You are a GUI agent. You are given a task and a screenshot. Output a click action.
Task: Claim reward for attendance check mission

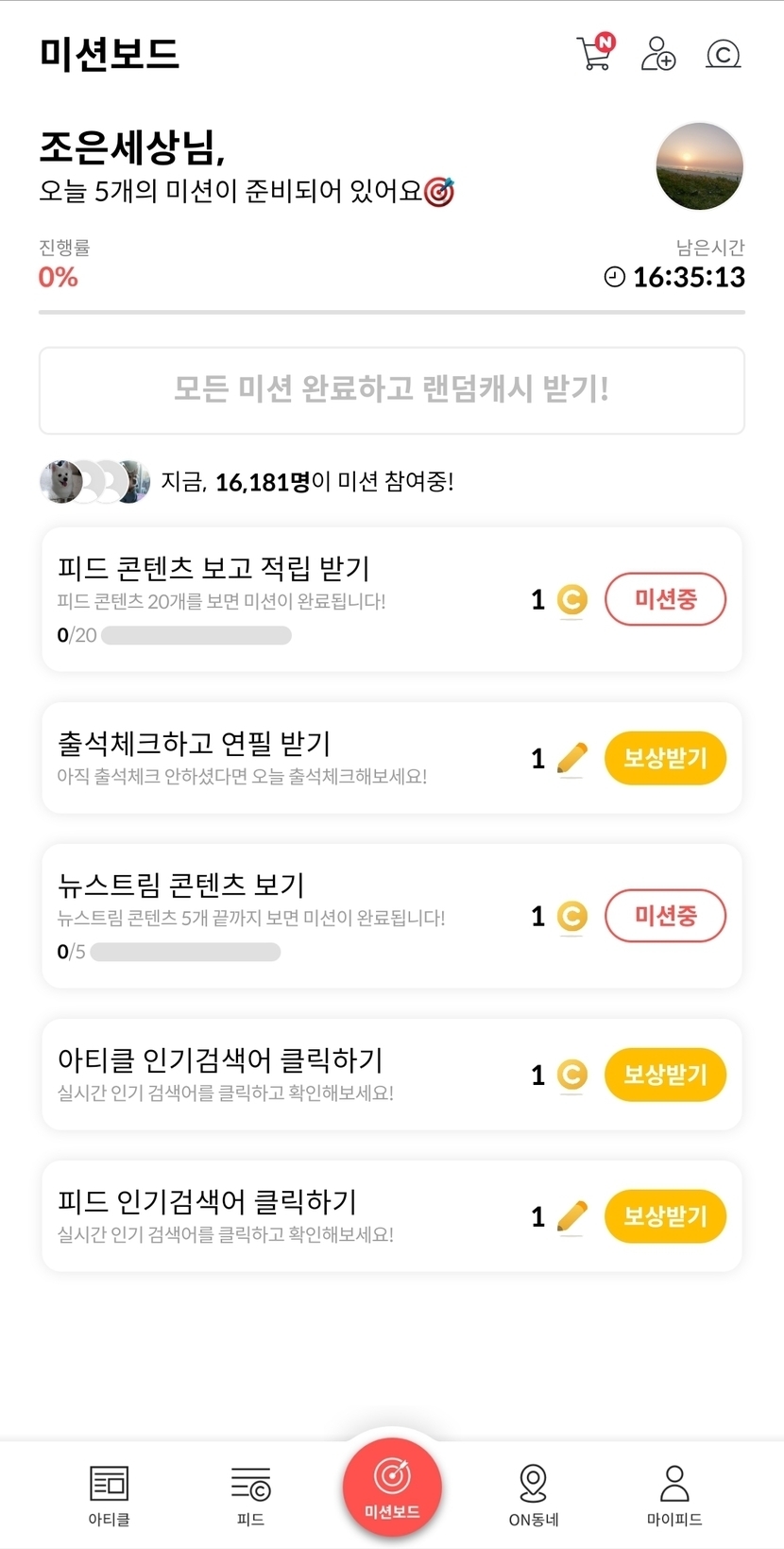coord(665,758)
